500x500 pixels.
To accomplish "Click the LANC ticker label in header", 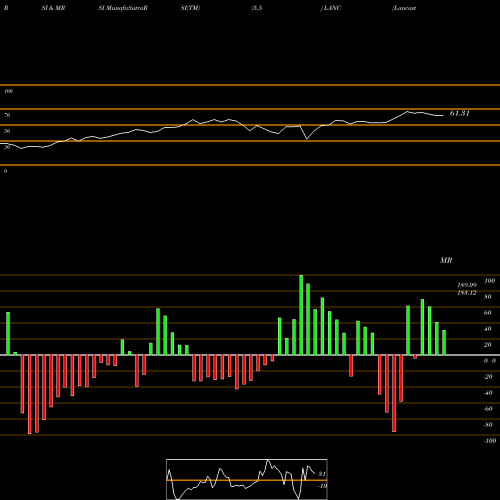I will (332, 8).
